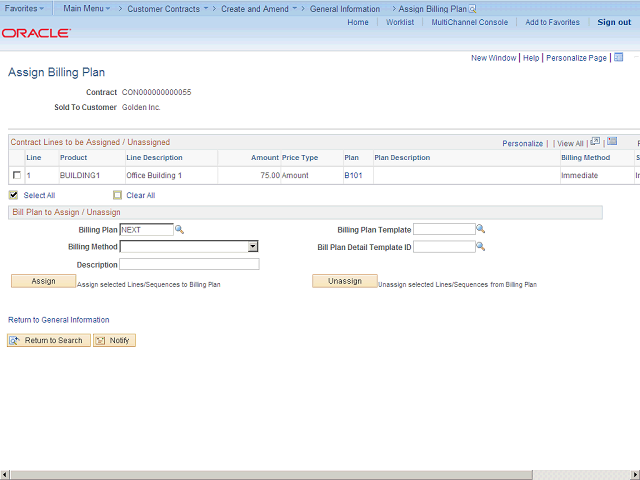The height and width of the screenshot is (480, 640).
Task: Expand the Billing Method dropdown
Action: pos(253,246)
